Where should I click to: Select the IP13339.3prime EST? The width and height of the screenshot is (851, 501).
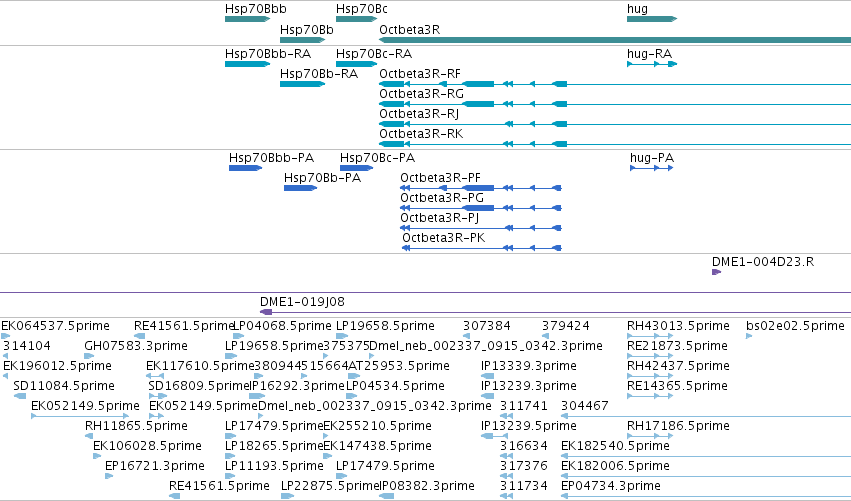pyautogui.click(x=487, y=376)
